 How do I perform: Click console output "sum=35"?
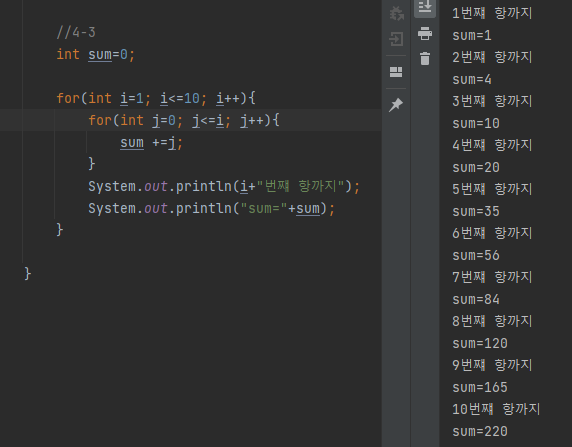click(x=476, y=212)
